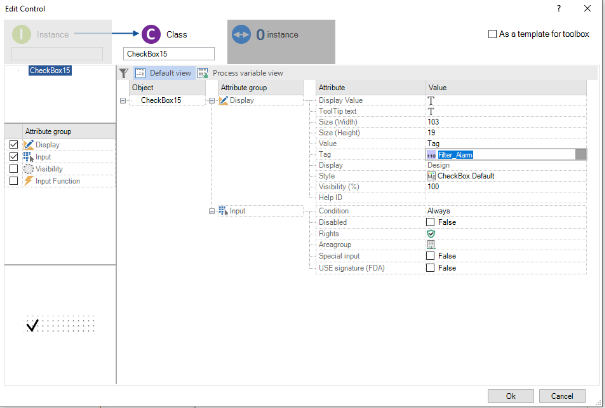
Task: Click the Display attribute's Design value
Action: click(x=438, y=165)
